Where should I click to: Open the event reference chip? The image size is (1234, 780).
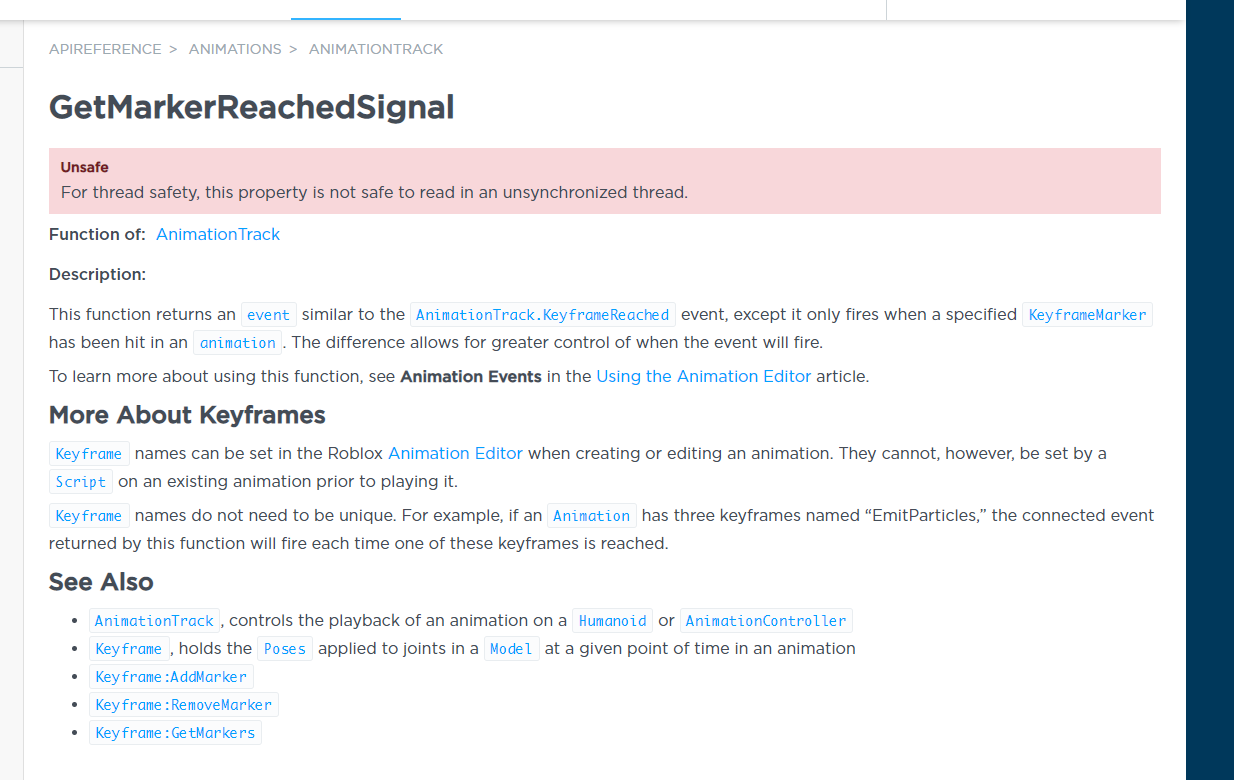(268, 314)
